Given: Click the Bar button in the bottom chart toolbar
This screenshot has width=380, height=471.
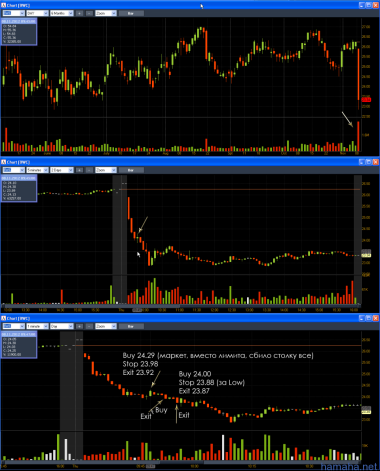Looking at the screenshot, I should pos(131,326).
